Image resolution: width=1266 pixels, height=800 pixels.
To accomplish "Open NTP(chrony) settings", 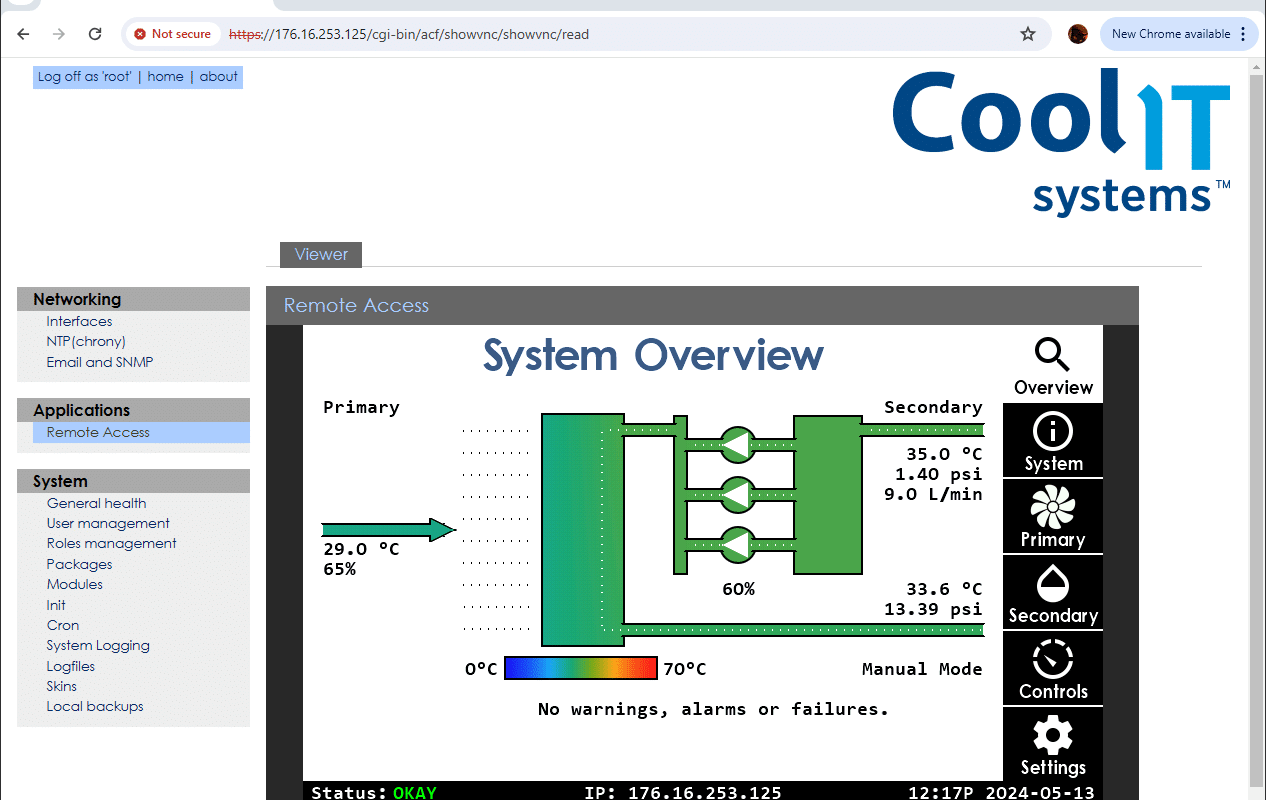I will point(86,341).
